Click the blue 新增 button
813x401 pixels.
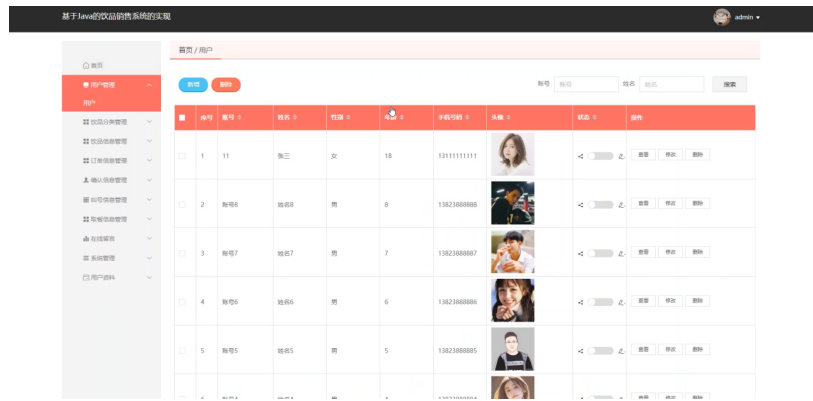click(x=193, y=85)
